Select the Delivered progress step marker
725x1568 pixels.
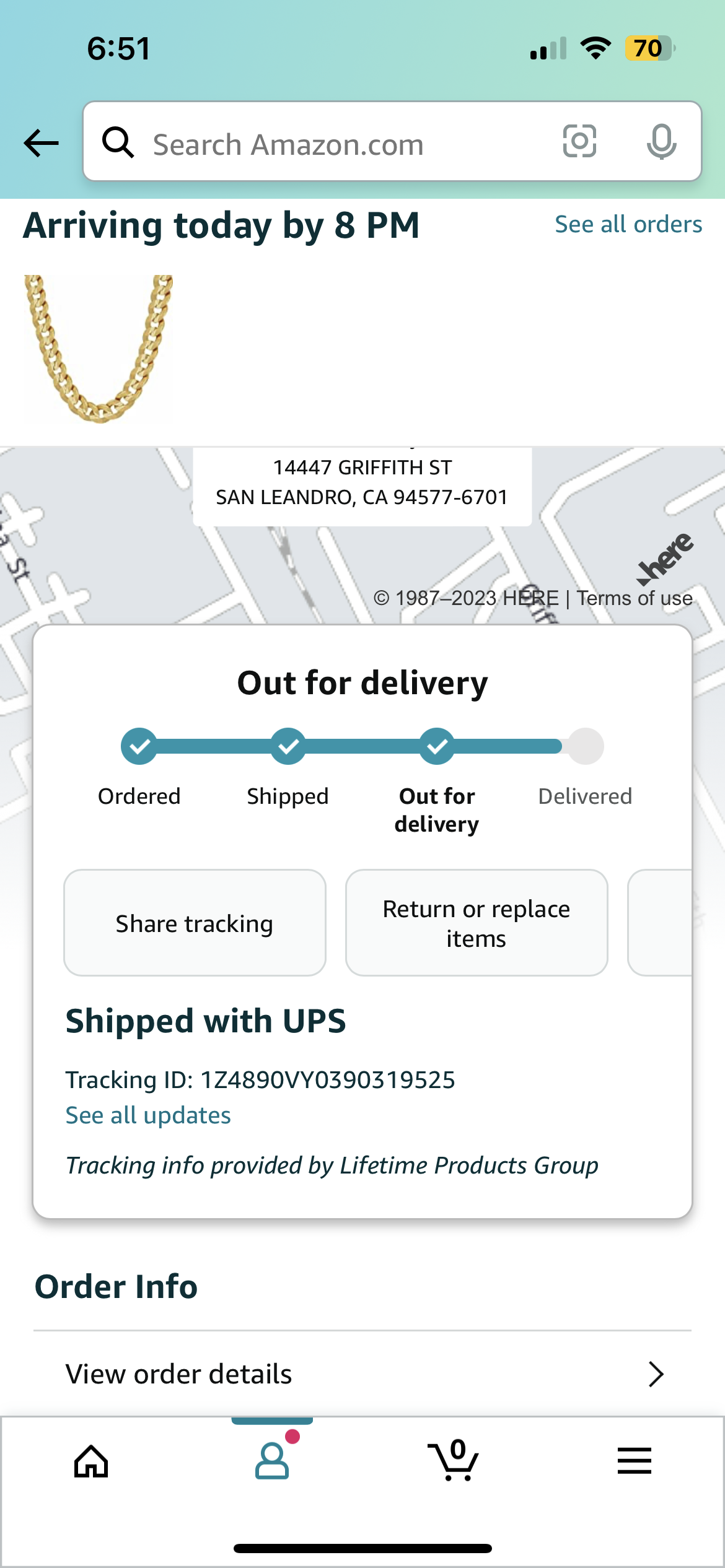tap(586, 746)
